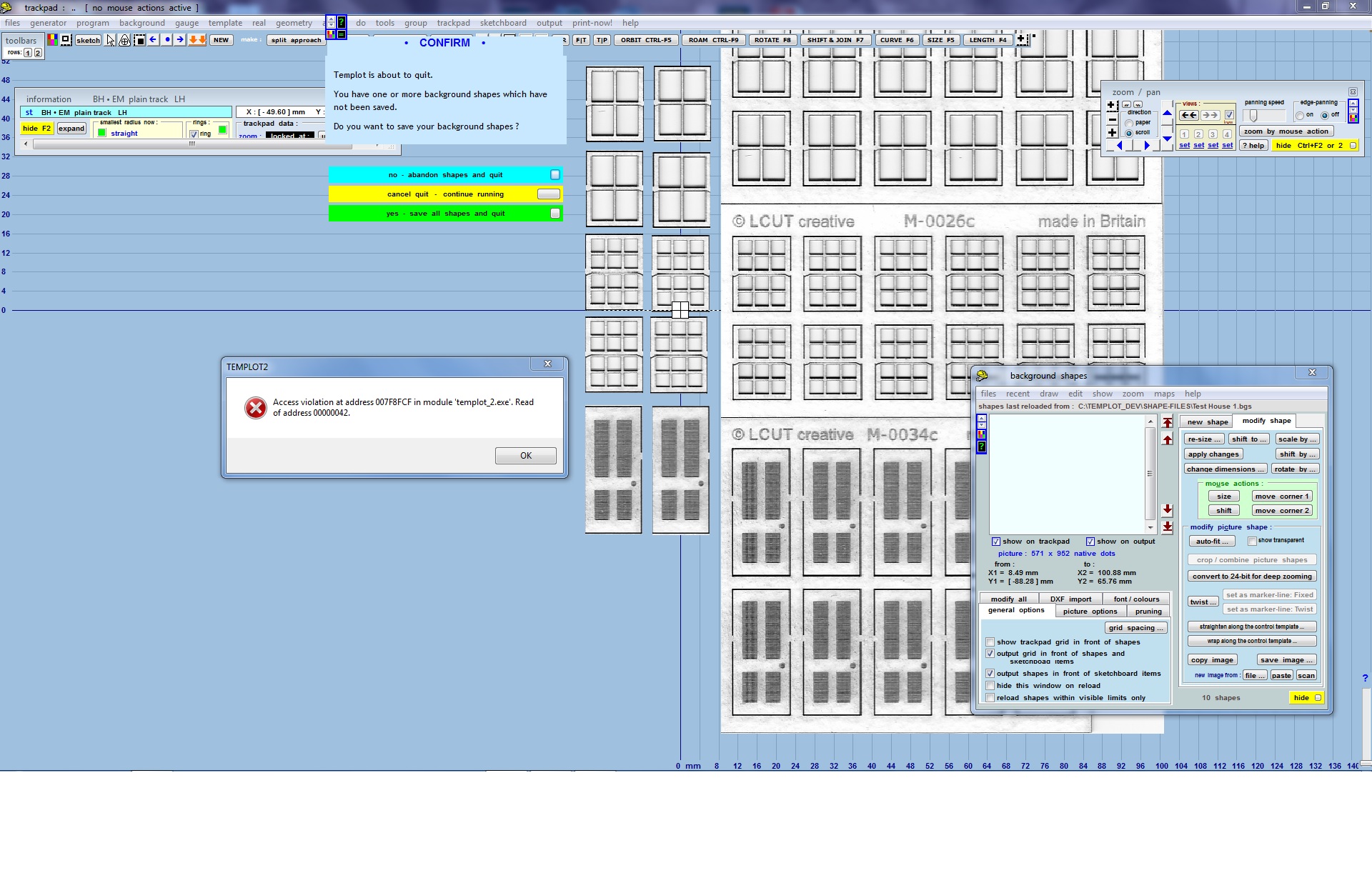The width and height of the screenshot is (1372, 888).
Task: Move shape down one in list icon
Action: tap(1168, 509)
